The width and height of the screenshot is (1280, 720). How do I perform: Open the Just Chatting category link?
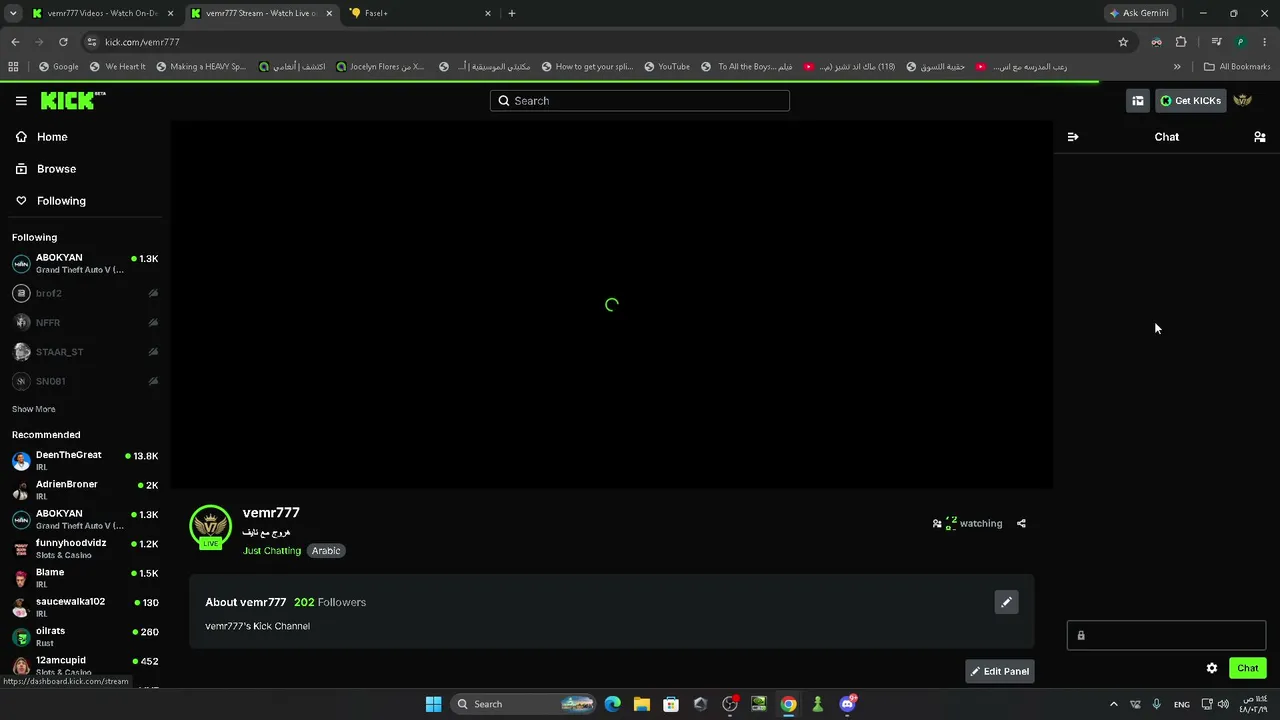272,551
